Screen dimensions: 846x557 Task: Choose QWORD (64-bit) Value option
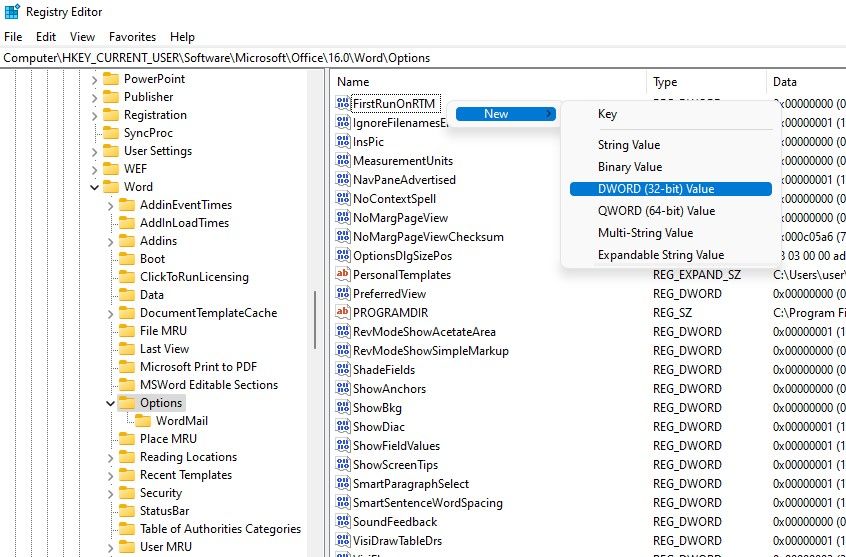click(x=671, y=210)
